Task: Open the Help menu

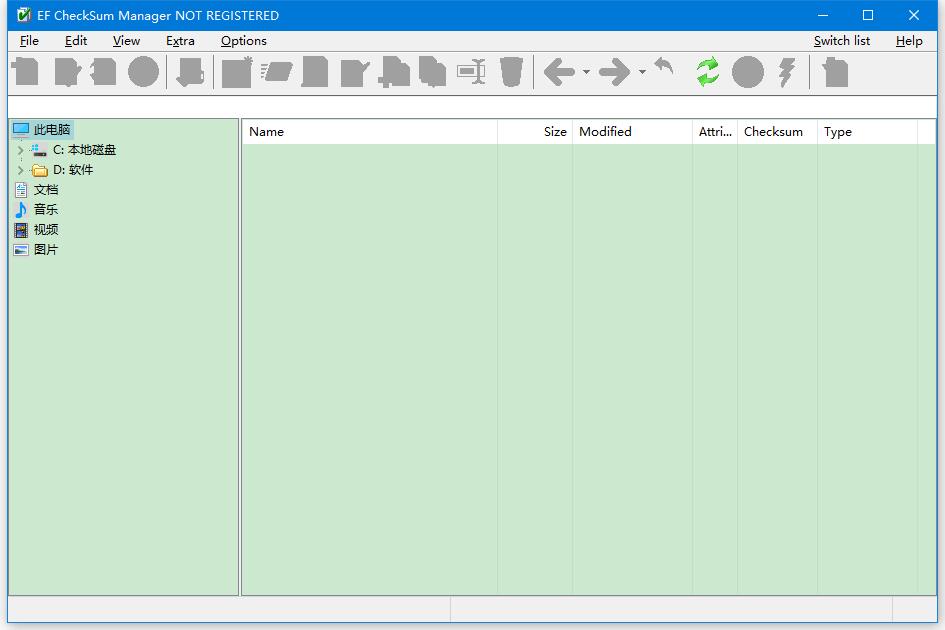Action: click(909, 41)
